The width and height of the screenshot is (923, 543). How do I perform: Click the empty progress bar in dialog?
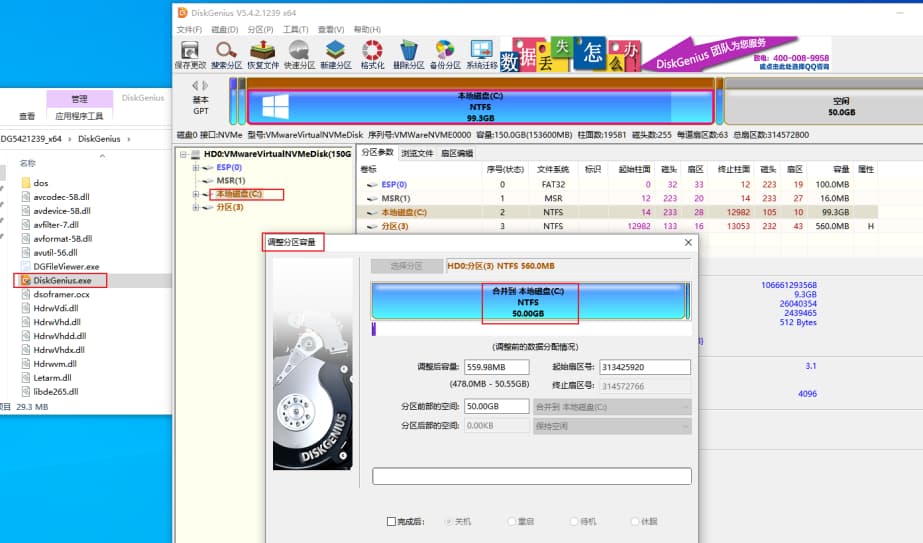point(532,476)
